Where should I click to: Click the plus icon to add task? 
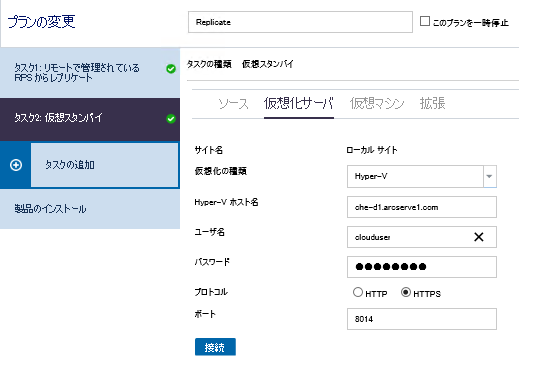click(16, 165)
